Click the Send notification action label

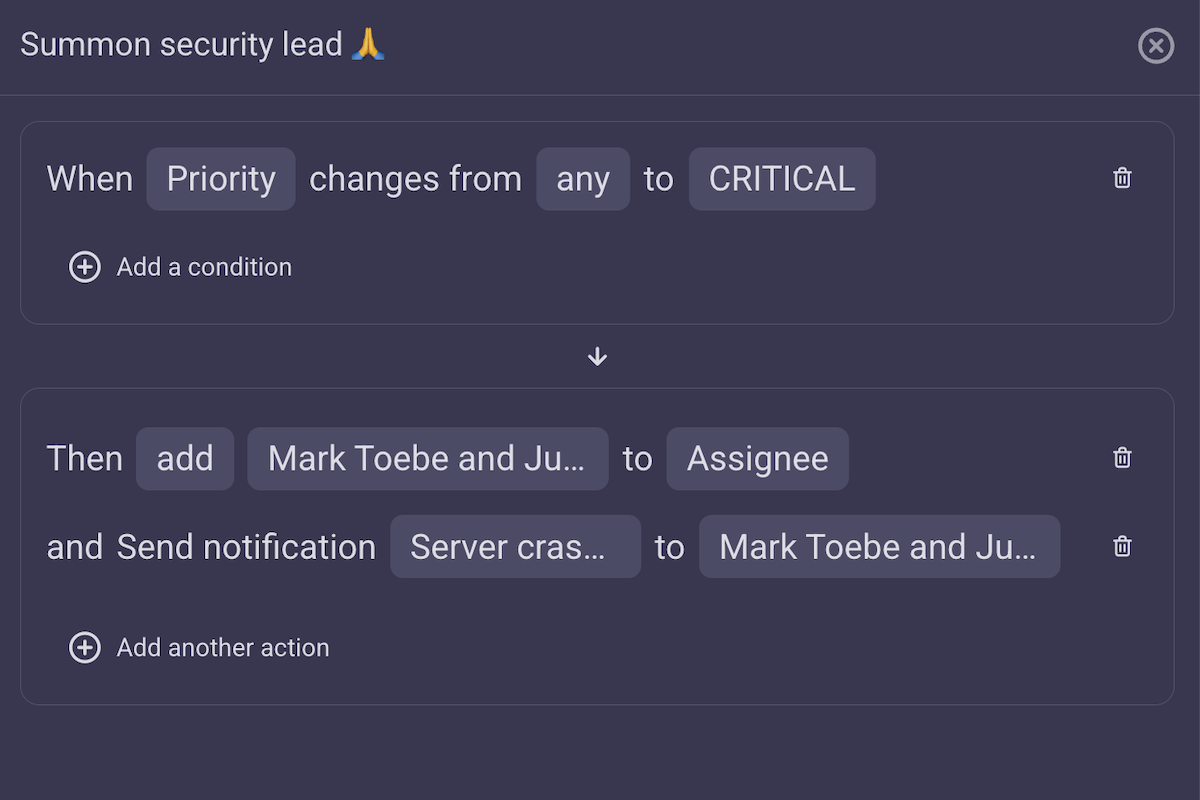pos(246,547)
